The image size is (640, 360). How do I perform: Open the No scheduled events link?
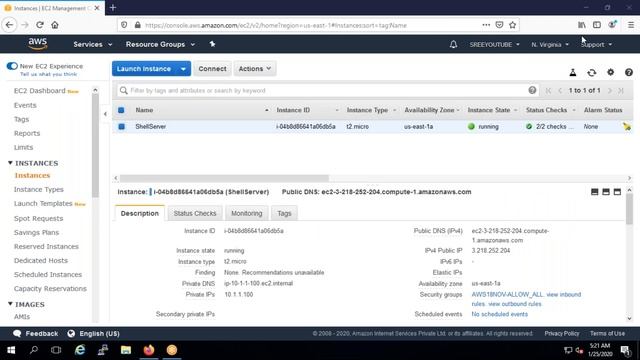point(500,314)
